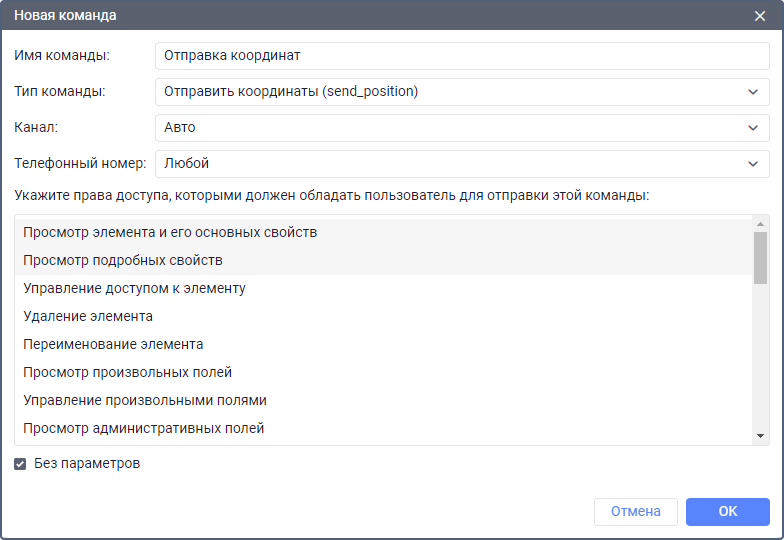Viewport: 784px width, 540px height.
Task: Select Просмотр административных полей item
Action: pyautogui.click(x=144, y=428)
